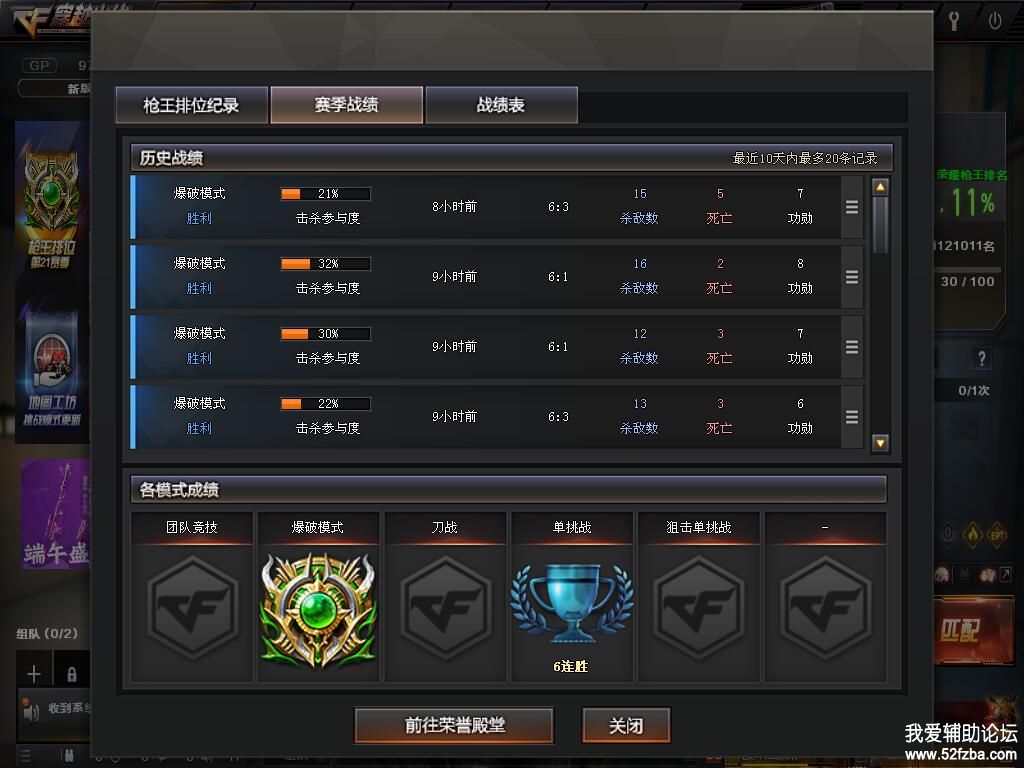
Task: Click the wrench settings icon at top right
Action: click(954, 20)
